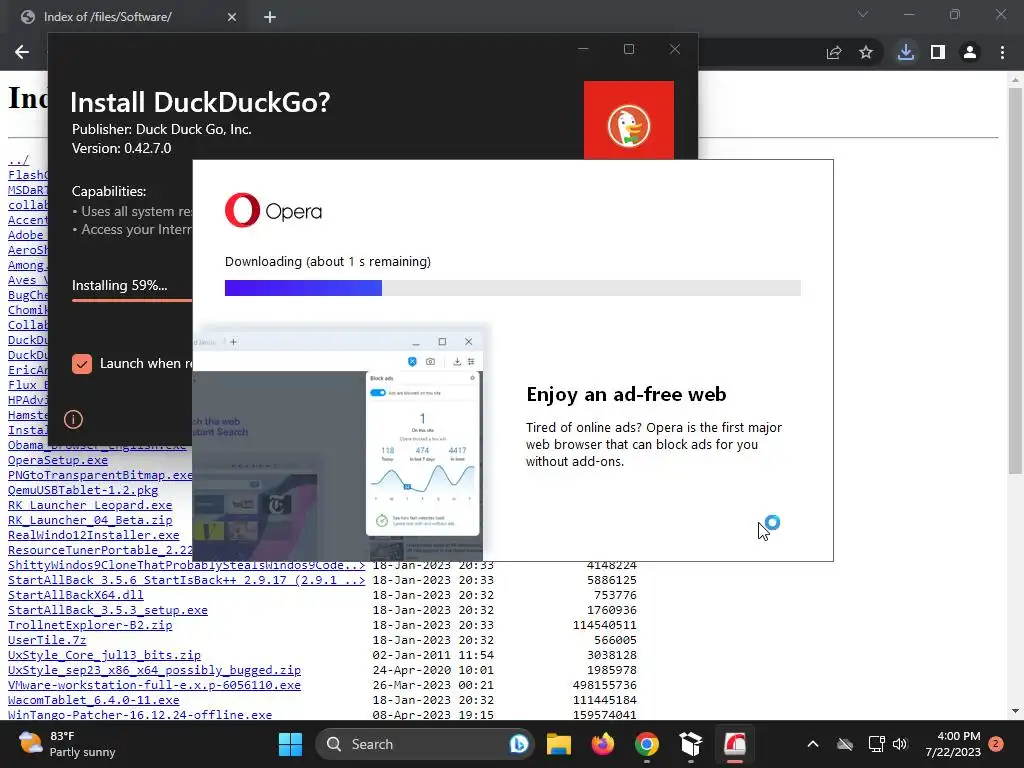Download RK_Launcher_04_Beta.zip
The width and height of the screenshot is (1024, 768).
90,520
